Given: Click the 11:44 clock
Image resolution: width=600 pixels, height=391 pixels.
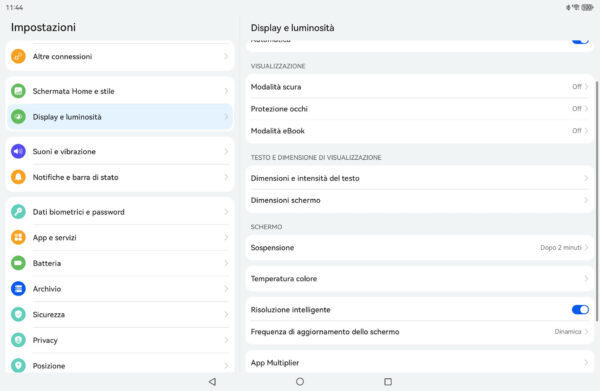Looking at the screenshot, I should coord(15,7).
